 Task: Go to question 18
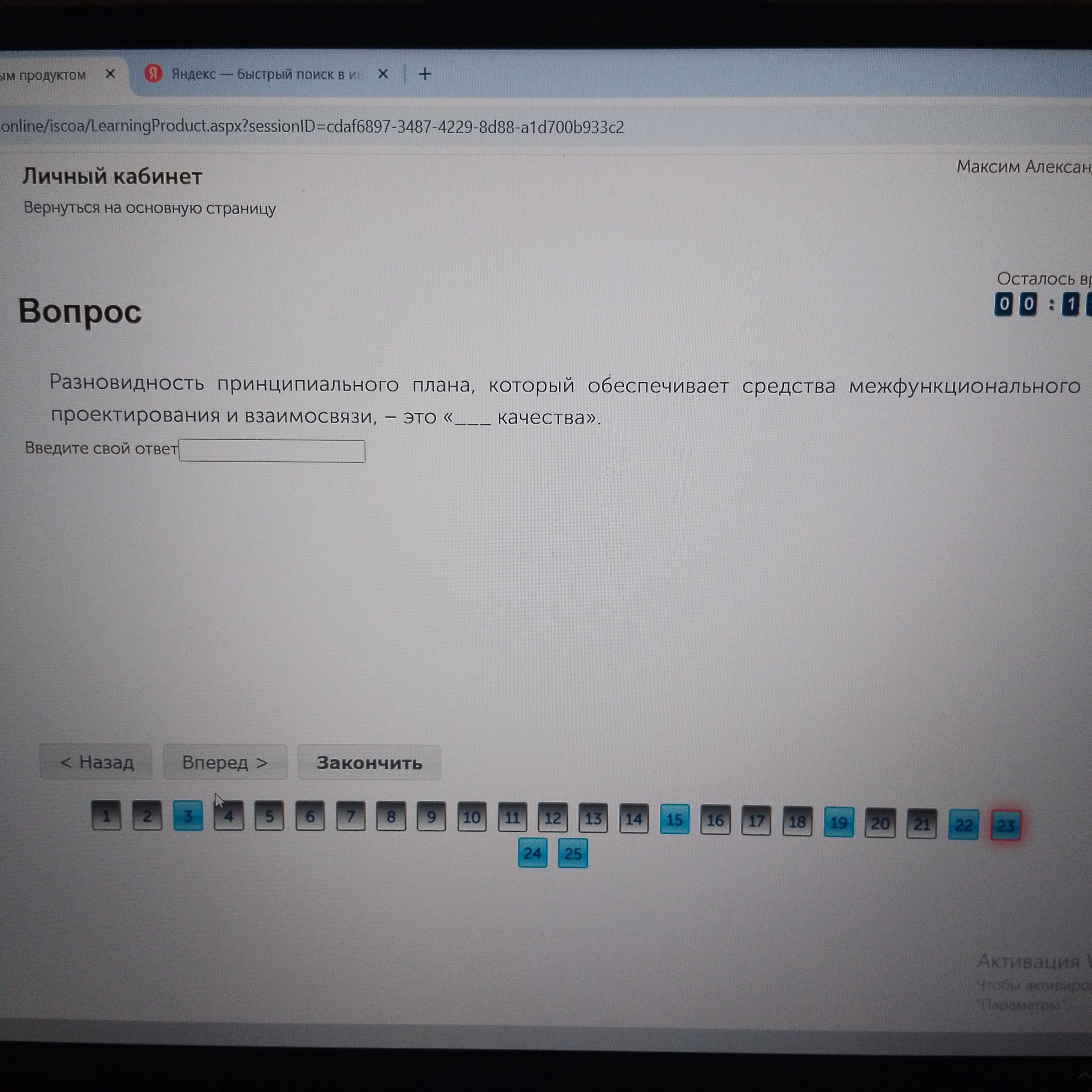point(798,821)
